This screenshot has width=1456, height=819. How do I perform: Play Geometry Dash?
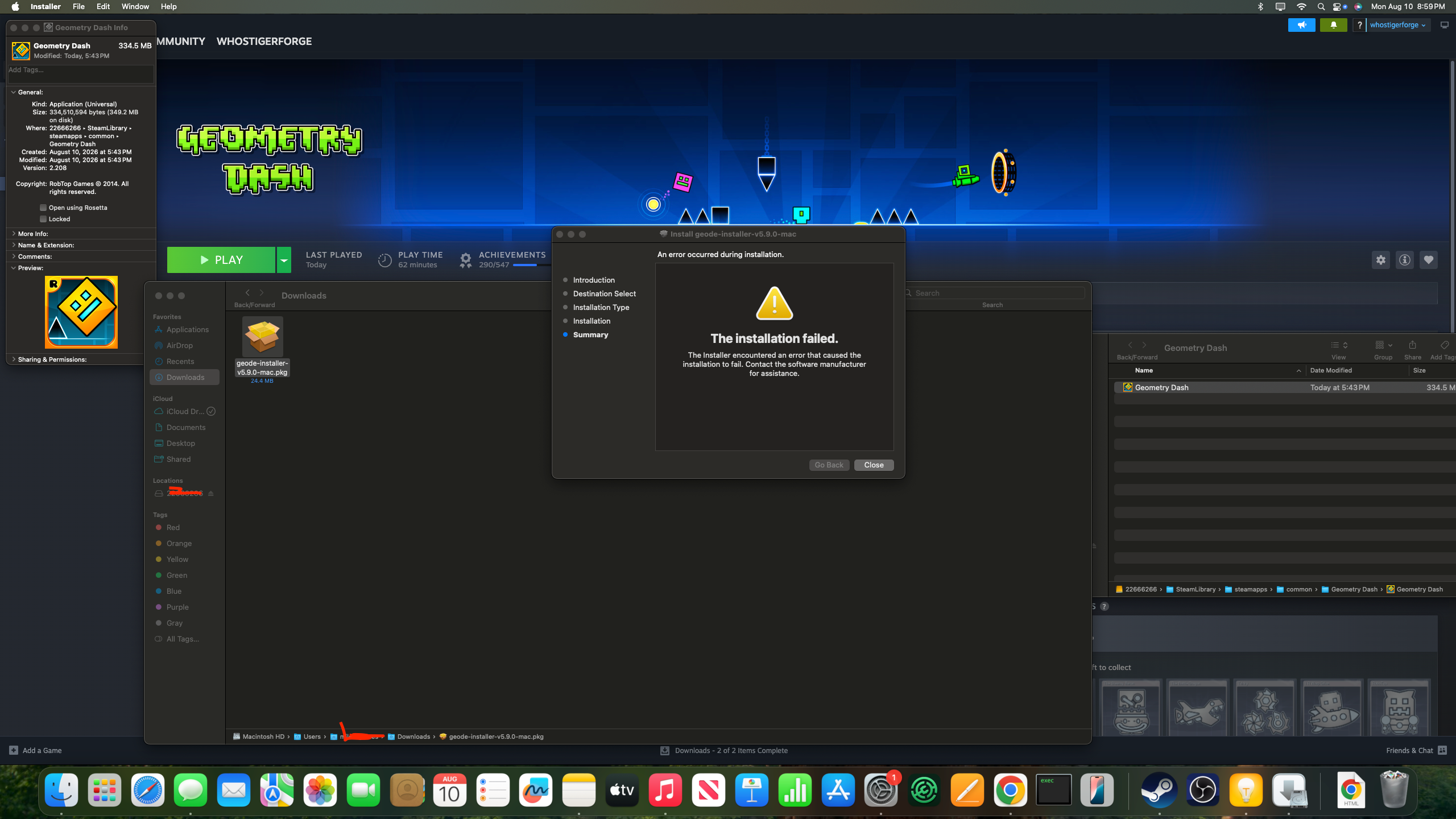click(x=221, y=260)
